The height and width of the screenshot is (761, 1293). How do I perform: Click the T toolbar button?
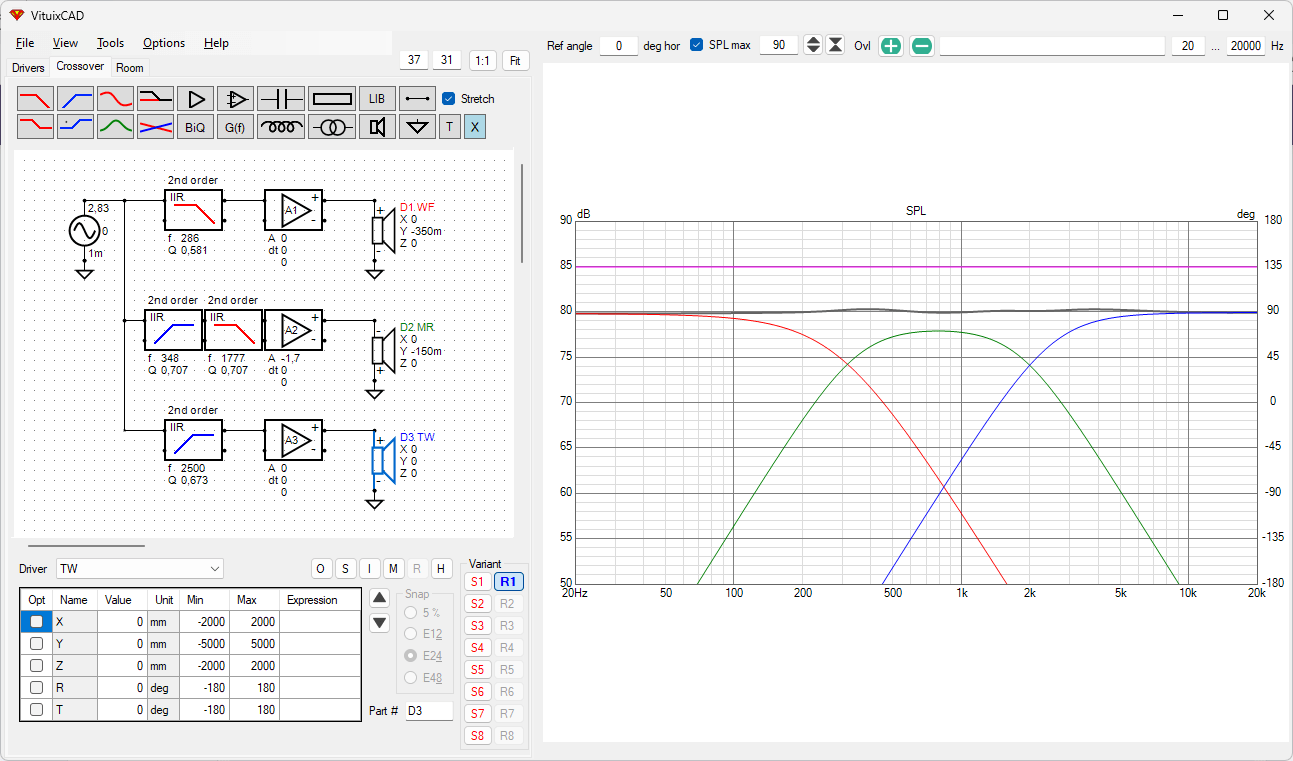click(449, 127)
